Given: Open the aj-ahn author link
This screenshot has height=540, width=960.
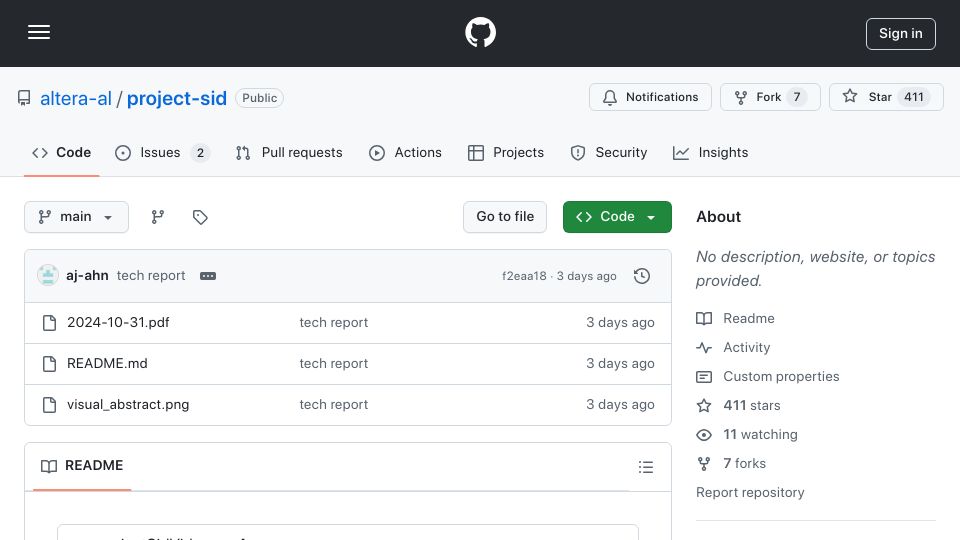Looking at the screenshot, I should pyautogui.click(x=87, y=276).
